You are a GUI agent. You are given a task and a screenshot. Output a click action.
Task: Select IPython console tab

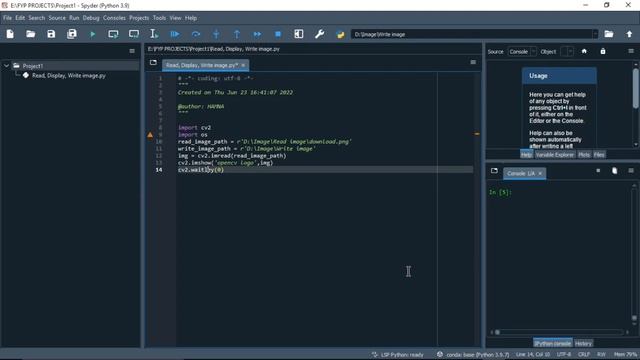coord(552,343)
